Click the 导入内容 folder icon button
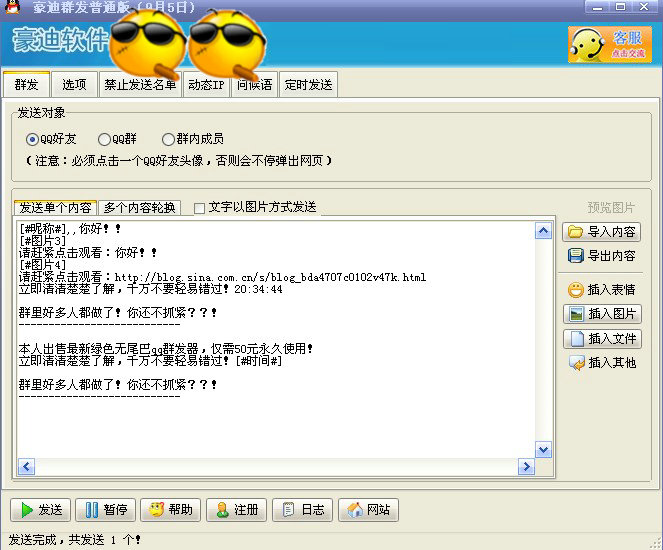663x550 pixels. coord(601,232)
